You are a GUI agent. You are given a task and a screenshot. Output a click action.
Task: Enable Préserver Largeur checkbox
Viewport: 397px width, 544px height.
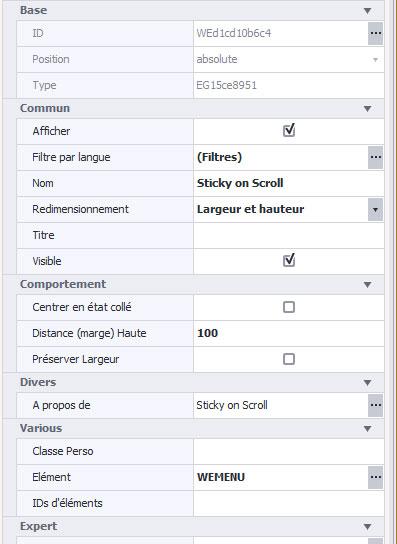[289, 359]
